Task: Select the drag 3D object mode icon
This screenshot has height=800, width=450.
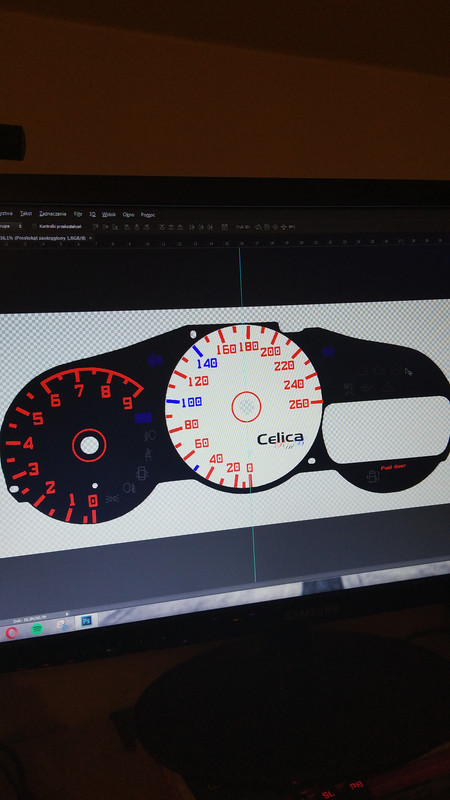Action: point(275,227)
